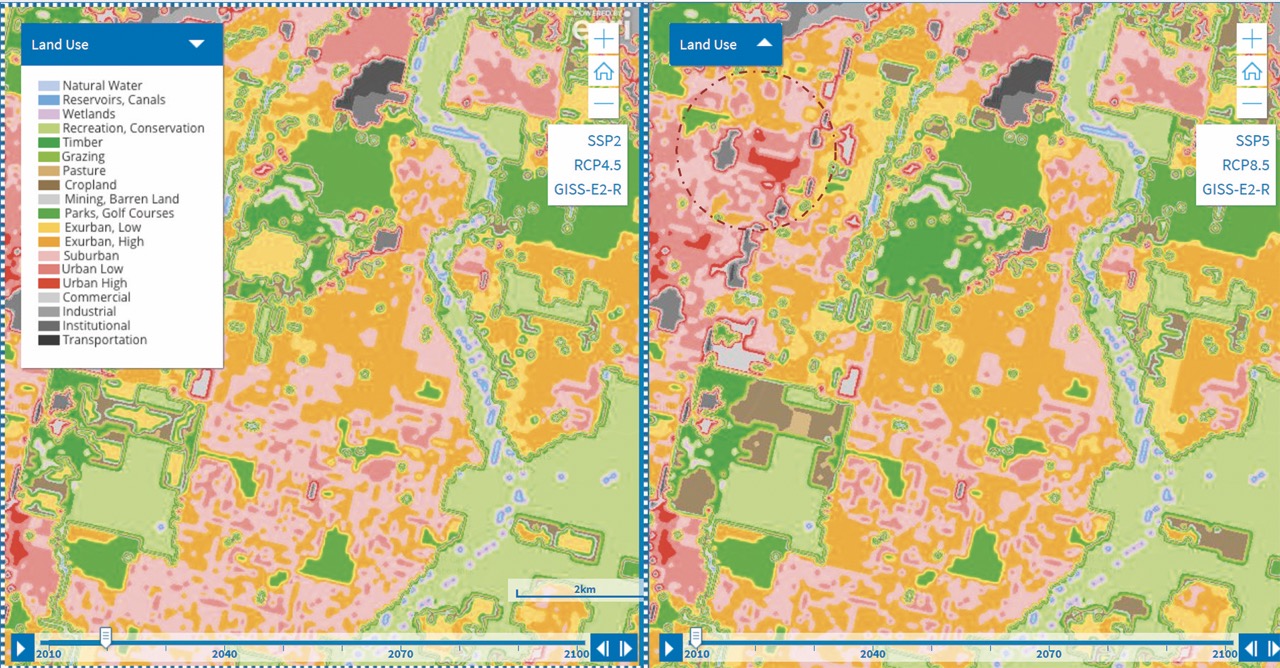The width and height of the screenshot is (1280, 668).
Task: Step back one year on left timeline
Action: [603, 648]
